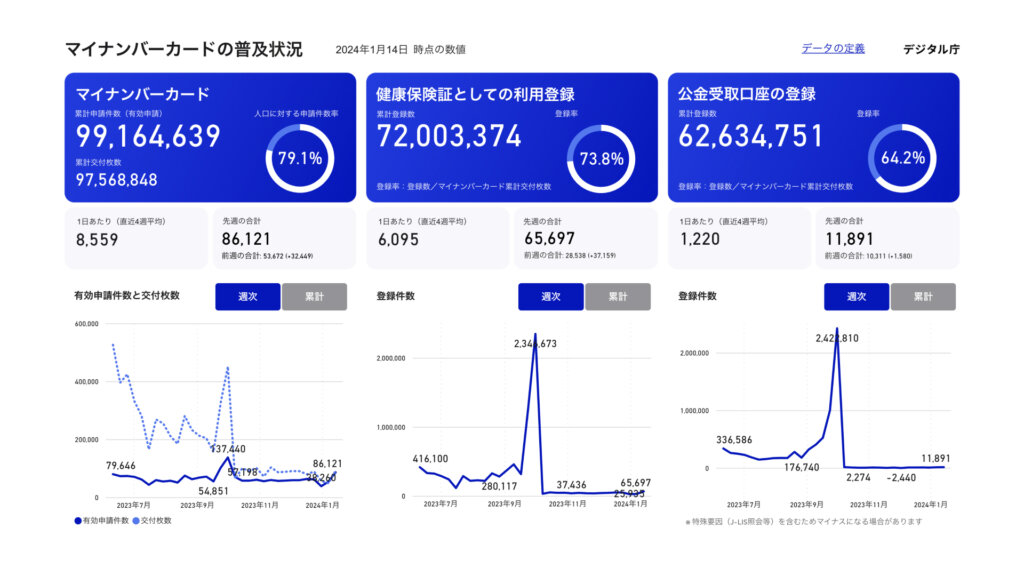Viewport: 1024px width, 576px height.
Task: Click the 11,891 last week total card
Action: [x=888, y=238]
